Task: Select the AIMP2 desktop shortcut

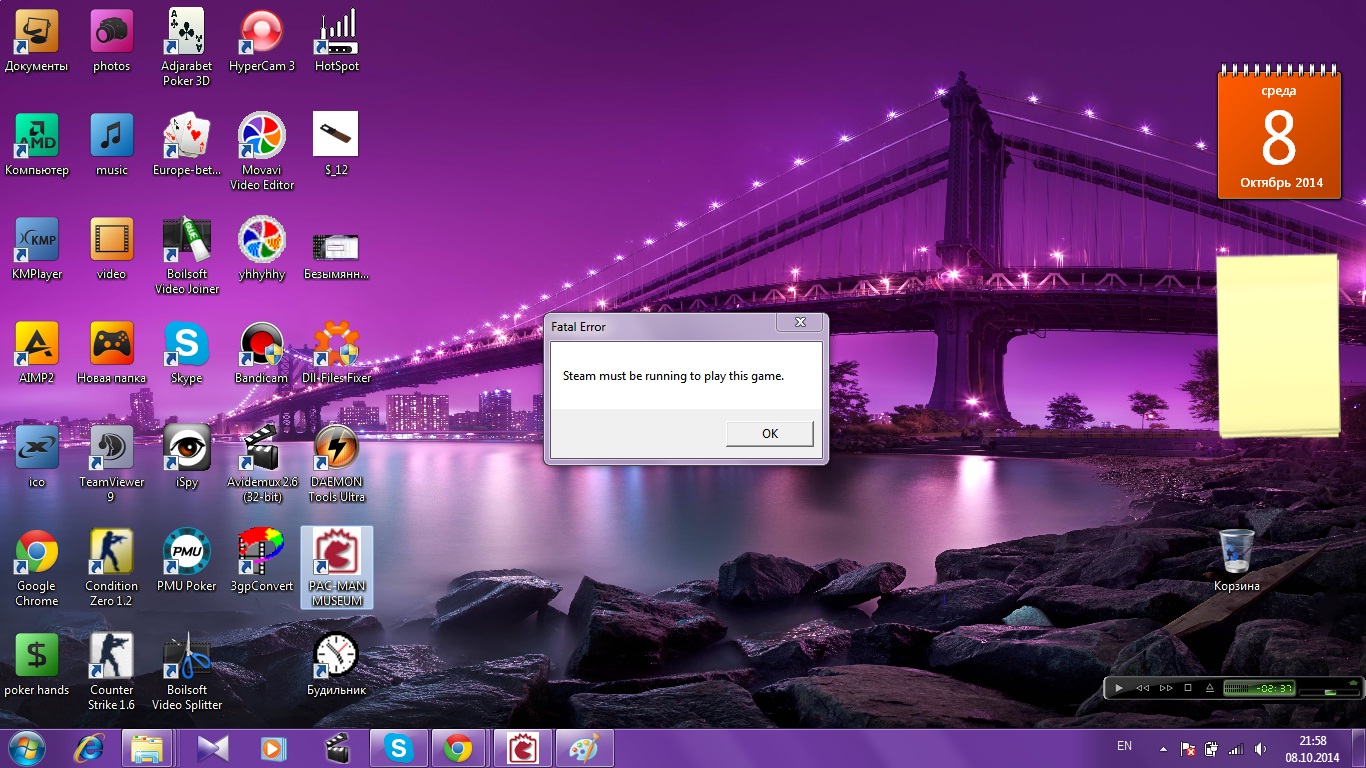Action: (37, 353)
